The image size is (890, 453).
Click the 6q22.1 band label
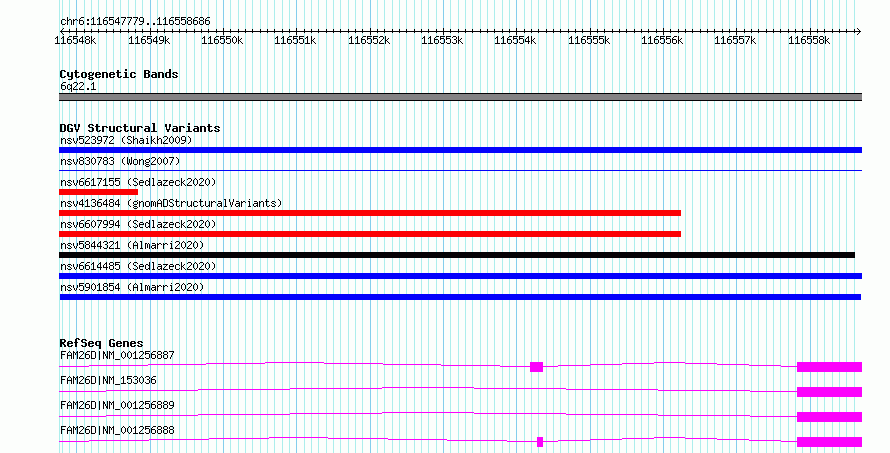pyautogui.click(x=78, y=86)
